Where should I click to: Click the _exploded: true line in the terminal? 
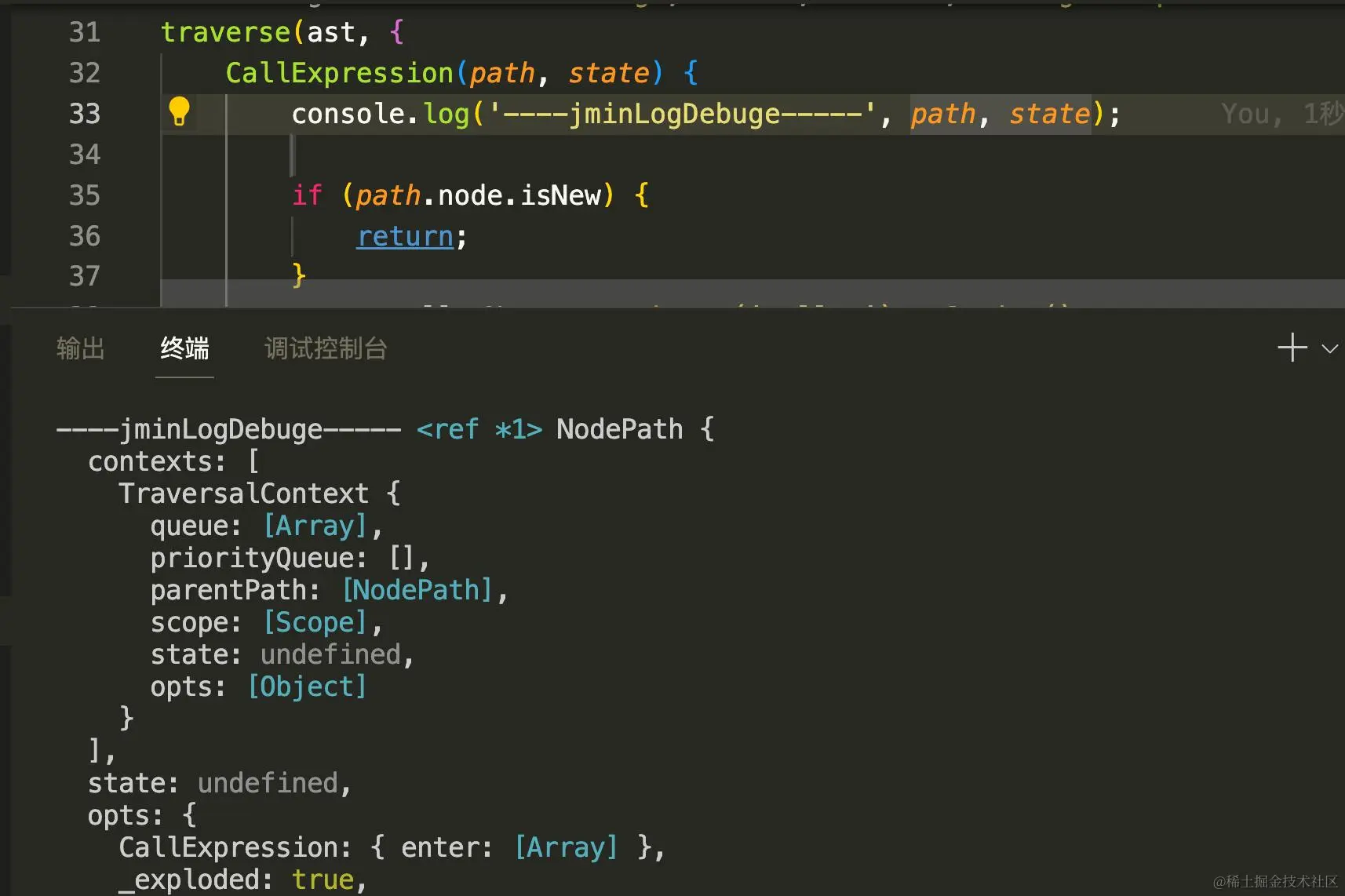[242, 880]
